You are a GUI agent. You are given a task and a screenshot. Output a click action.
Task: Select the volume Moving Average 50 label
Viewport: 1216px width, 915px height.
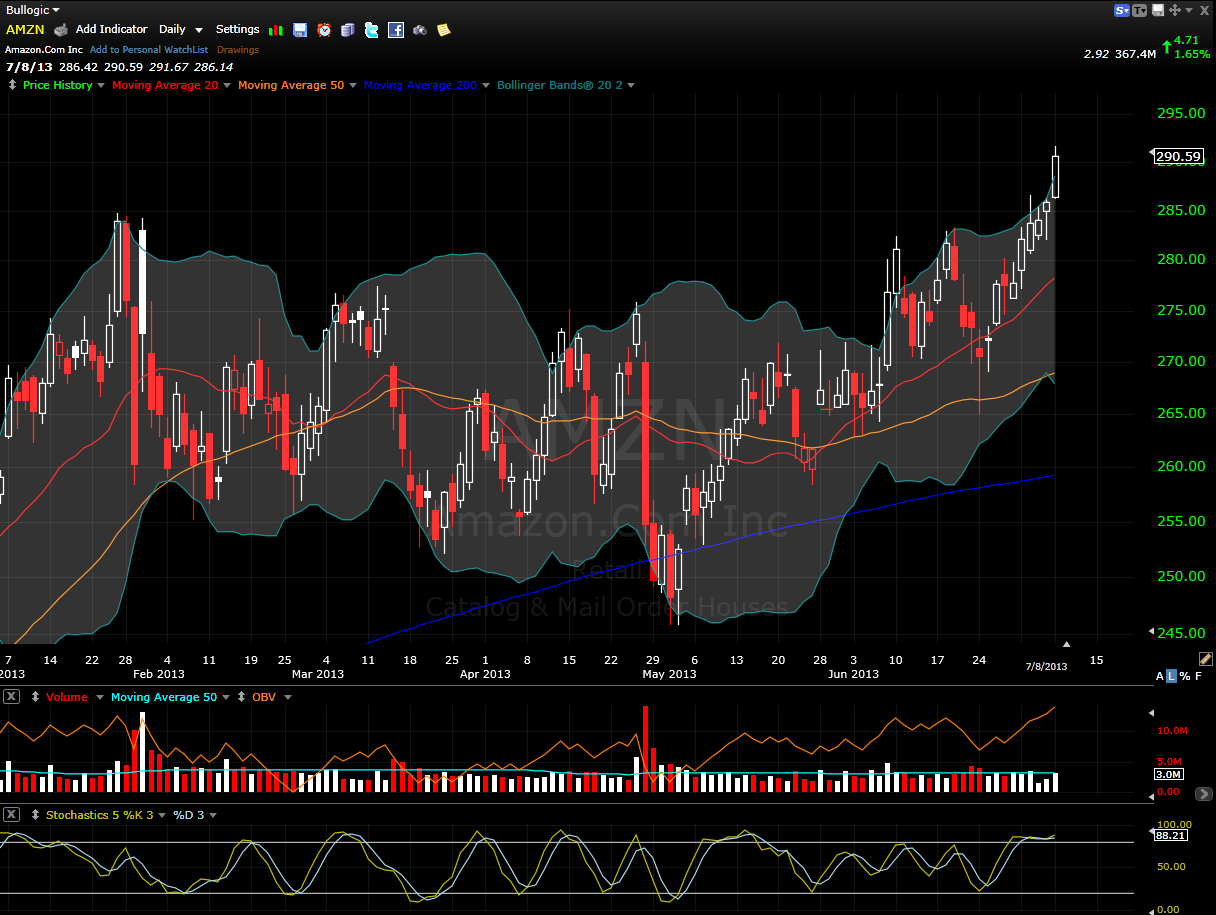click(x=164, y=697)
